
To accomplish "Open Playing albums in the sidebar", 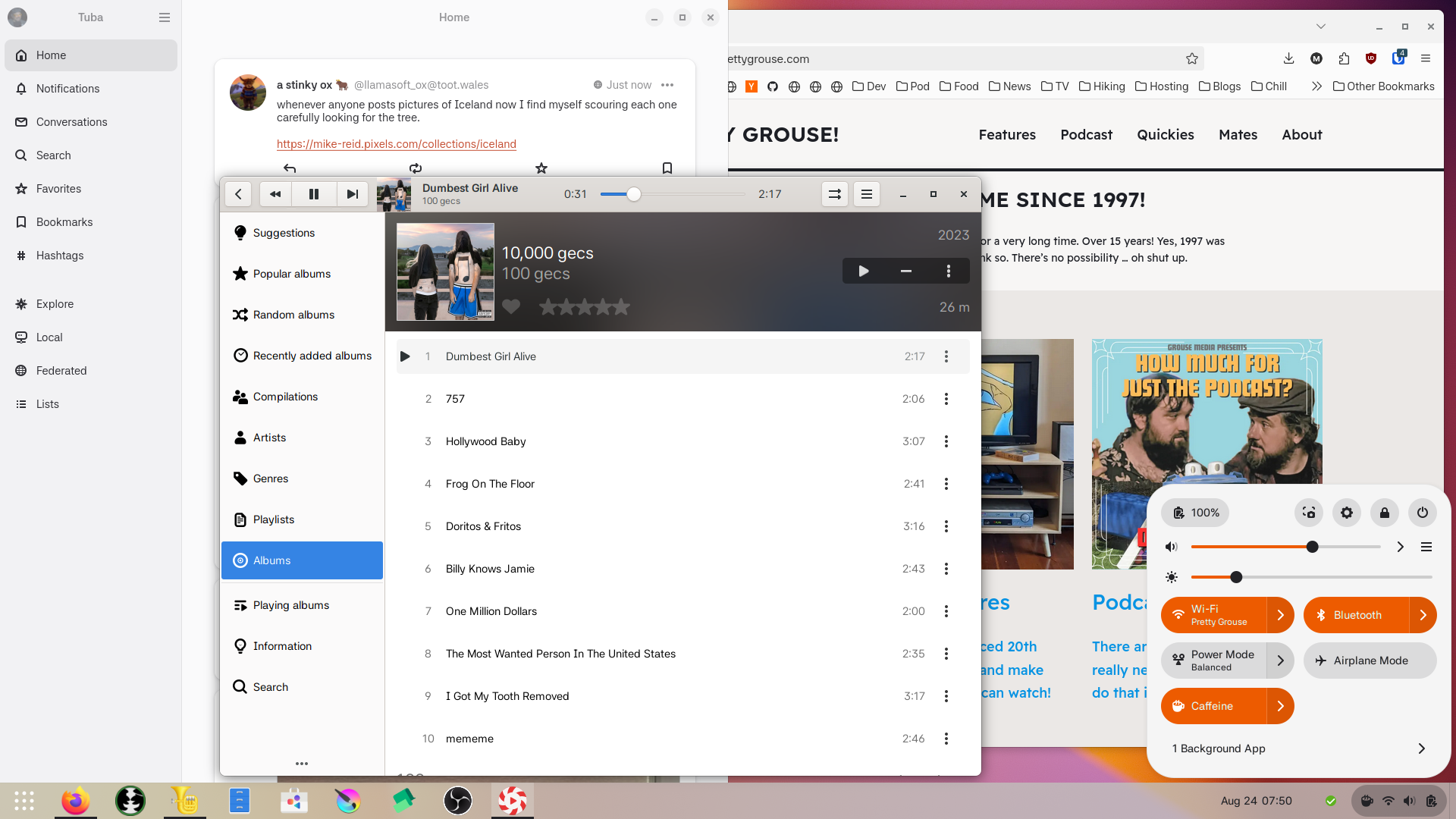I will (x=302, y=605).
